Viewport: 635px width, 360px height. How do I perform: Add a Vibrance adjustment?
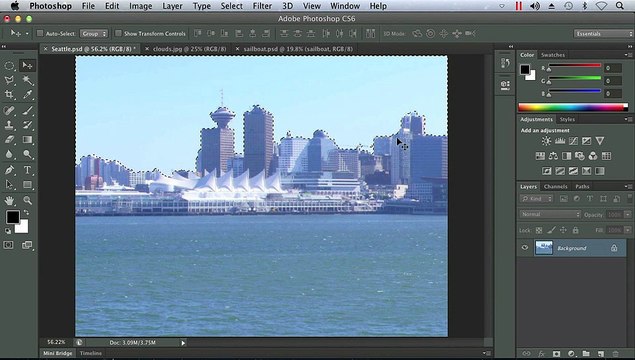pos(600,141)
